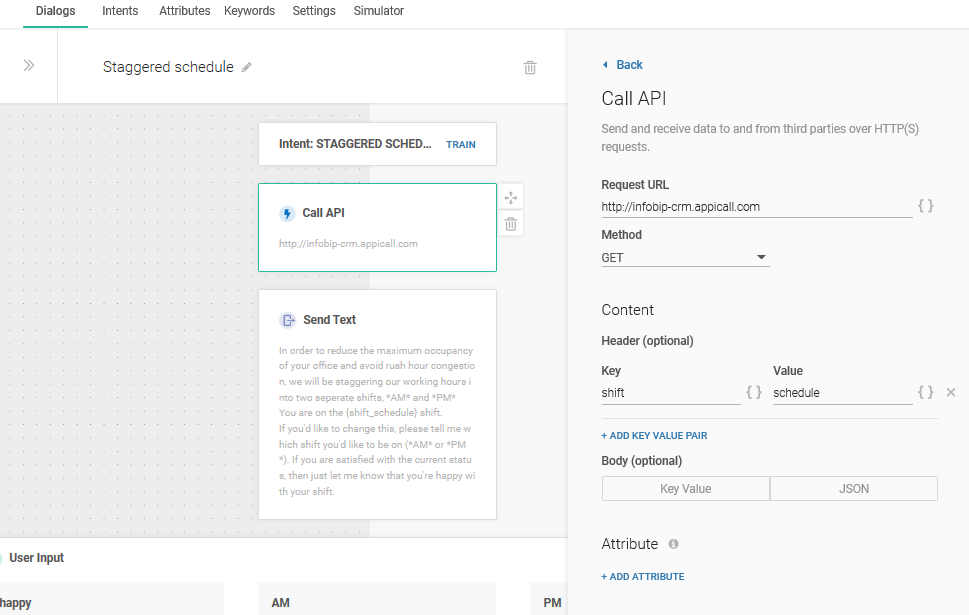Click Train on the intent block

point(461,144)
